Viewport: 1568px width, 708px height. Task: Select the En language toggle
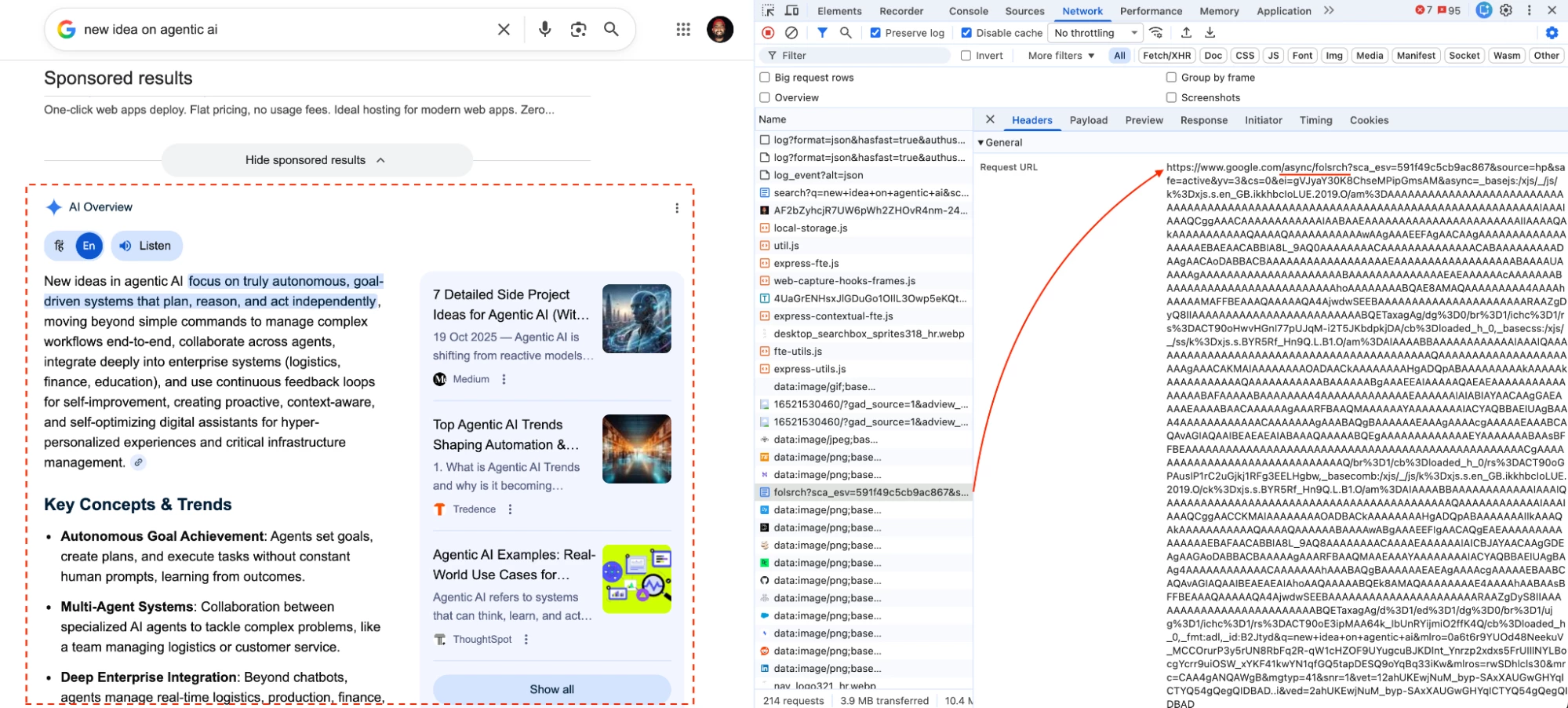89,246
